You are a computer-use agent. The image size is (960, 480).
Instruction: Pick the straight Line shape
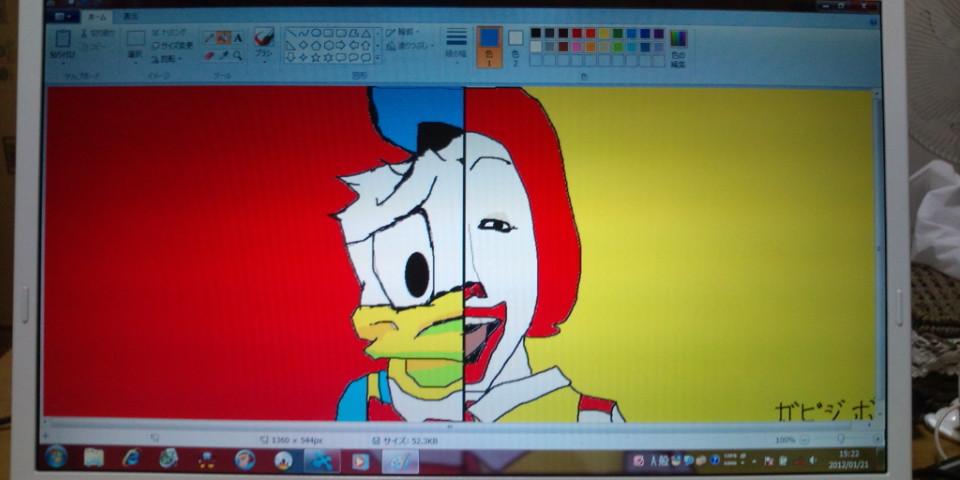(291, 33)
